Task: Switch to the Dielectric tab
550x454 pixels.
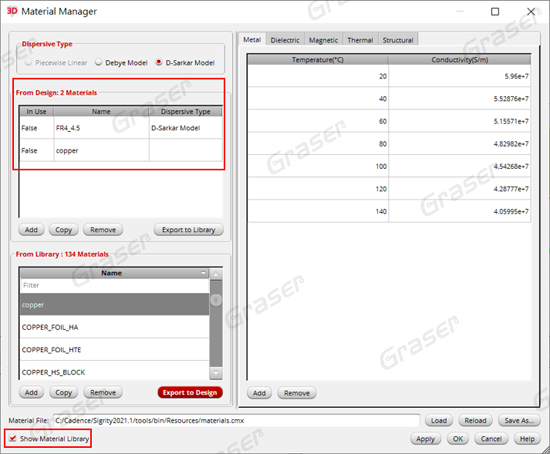Action: point(285,40)
